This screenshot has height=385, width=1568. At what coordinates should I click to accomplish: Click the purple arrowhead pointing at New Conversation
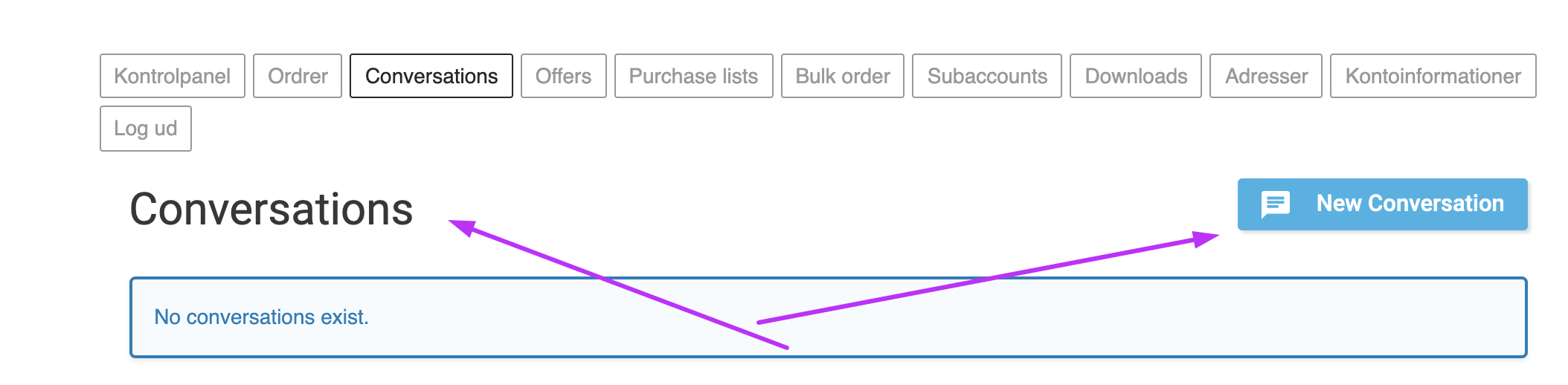pos(1205,239)
